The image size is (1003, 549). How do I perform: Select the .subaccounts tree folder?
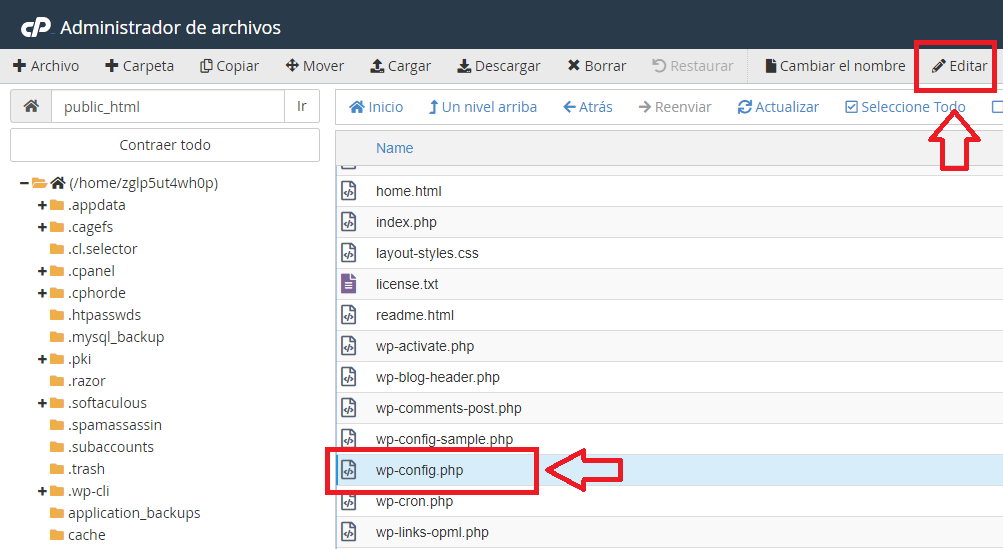click(111, 447)
